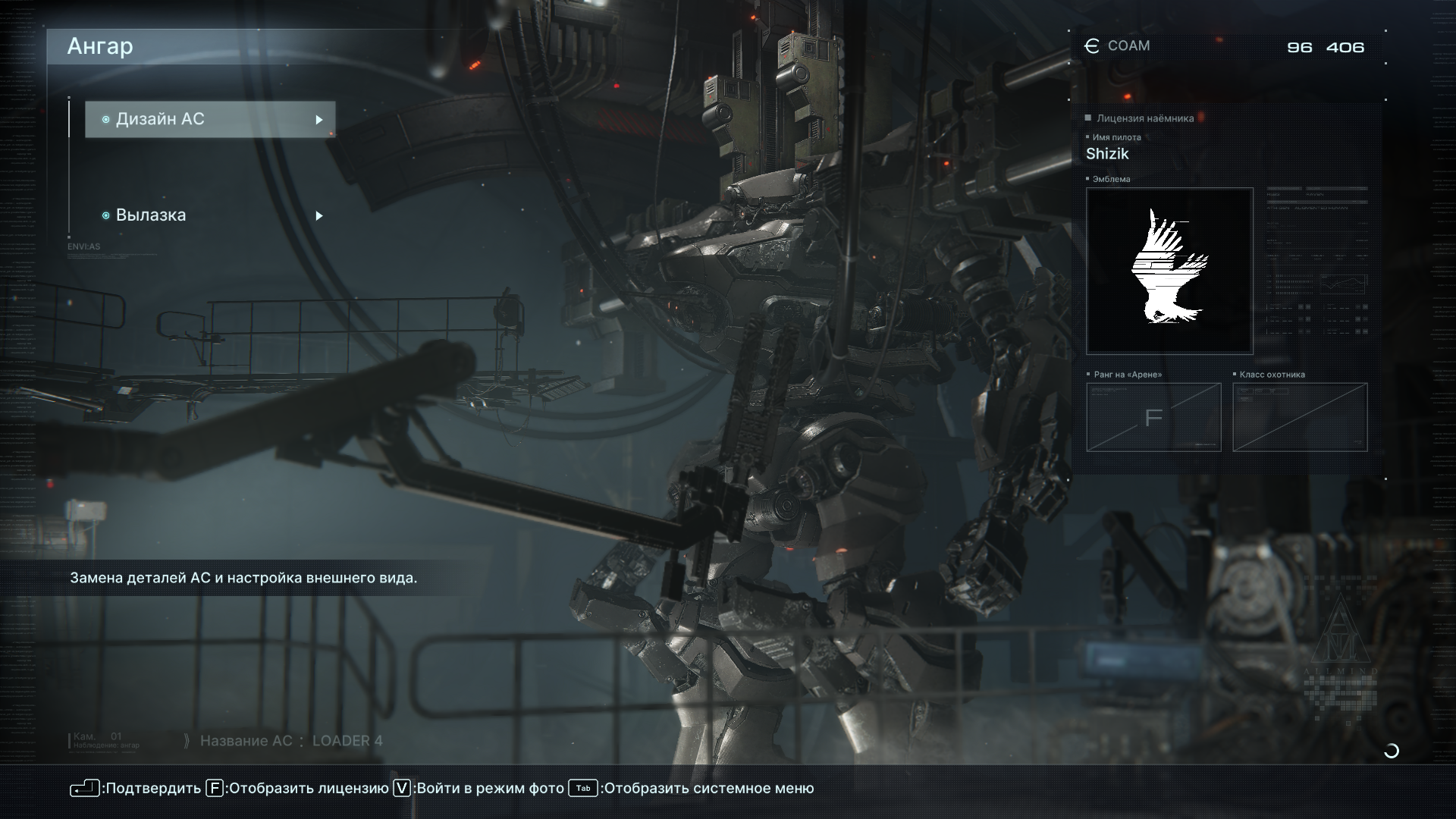Click the Enter key icon for Confirm
The width and height of the screenshot is (1456, 819).
(x=84, y=789)
